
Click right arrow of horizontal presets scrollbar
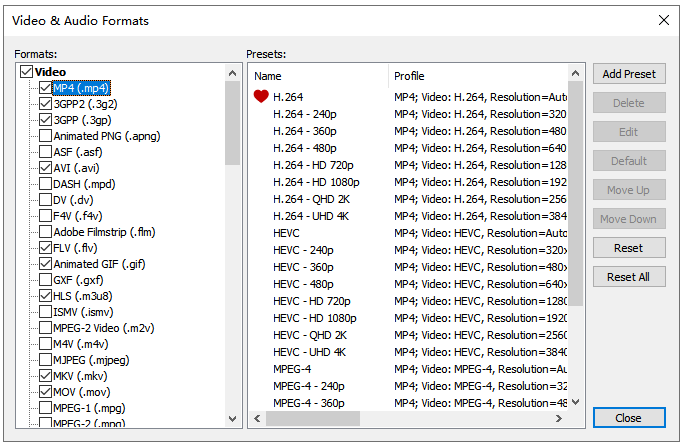coord(560,418)
